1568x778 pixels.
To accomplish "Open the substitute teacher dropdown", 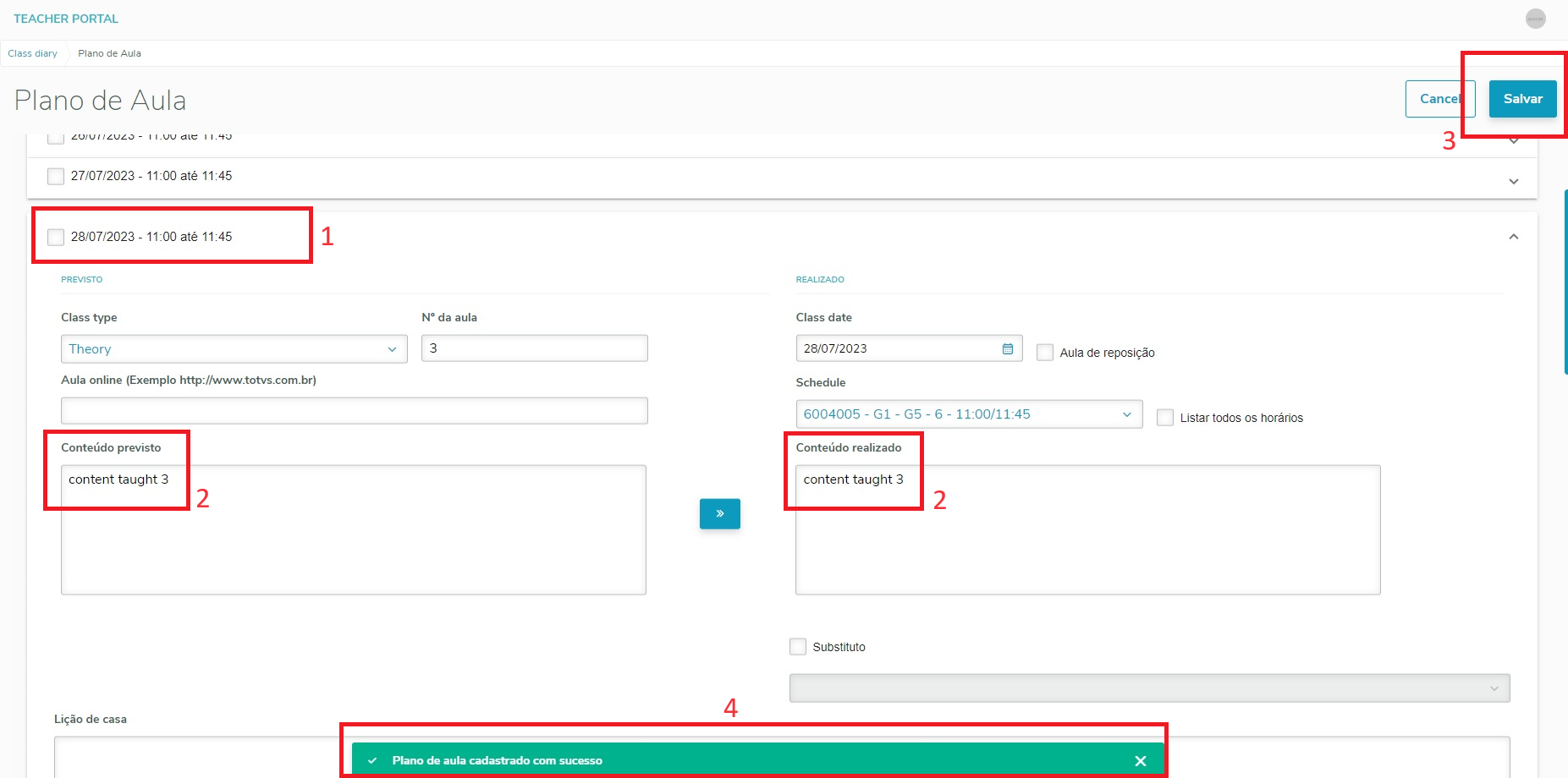I will (x=1149, y=688).
